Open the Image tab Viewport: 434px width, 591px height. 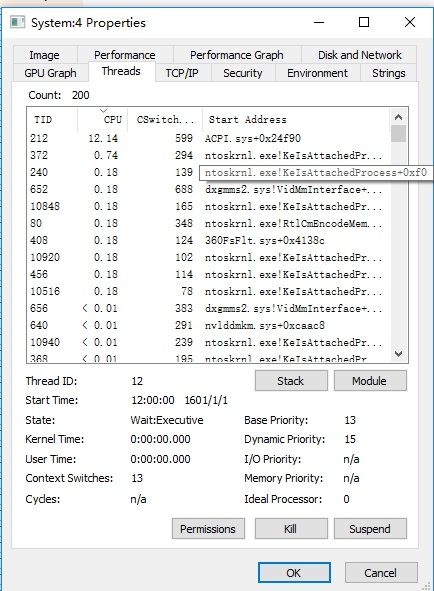tap(45, 55)
